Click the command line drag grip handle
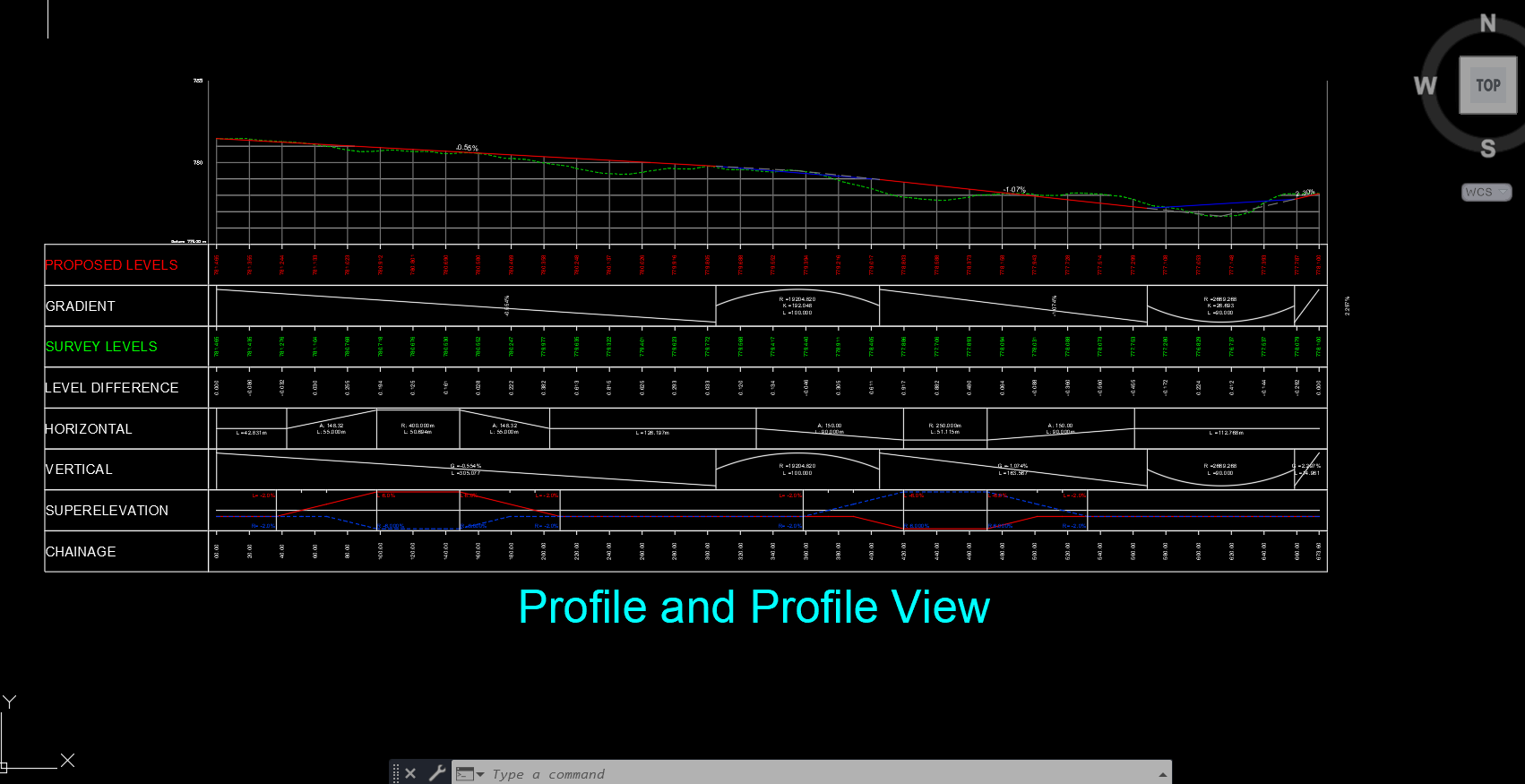This screenshot has width=1525, height=784. (x=396, y=773)
